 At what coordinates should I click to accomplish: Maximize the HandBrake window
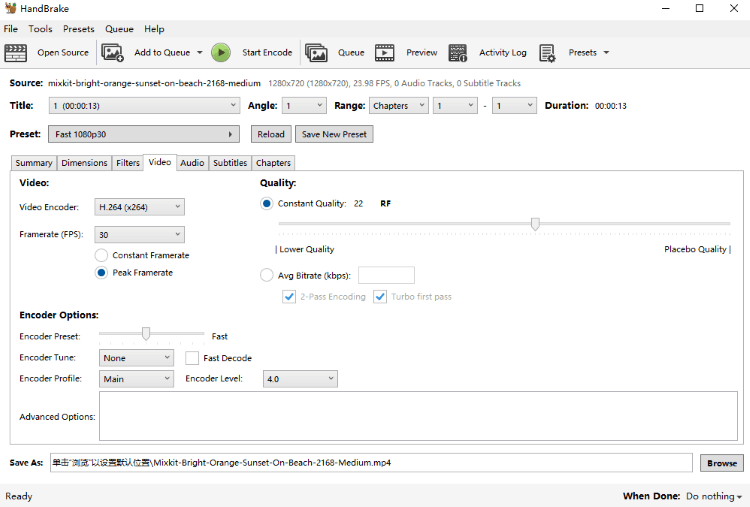[699, 8]
